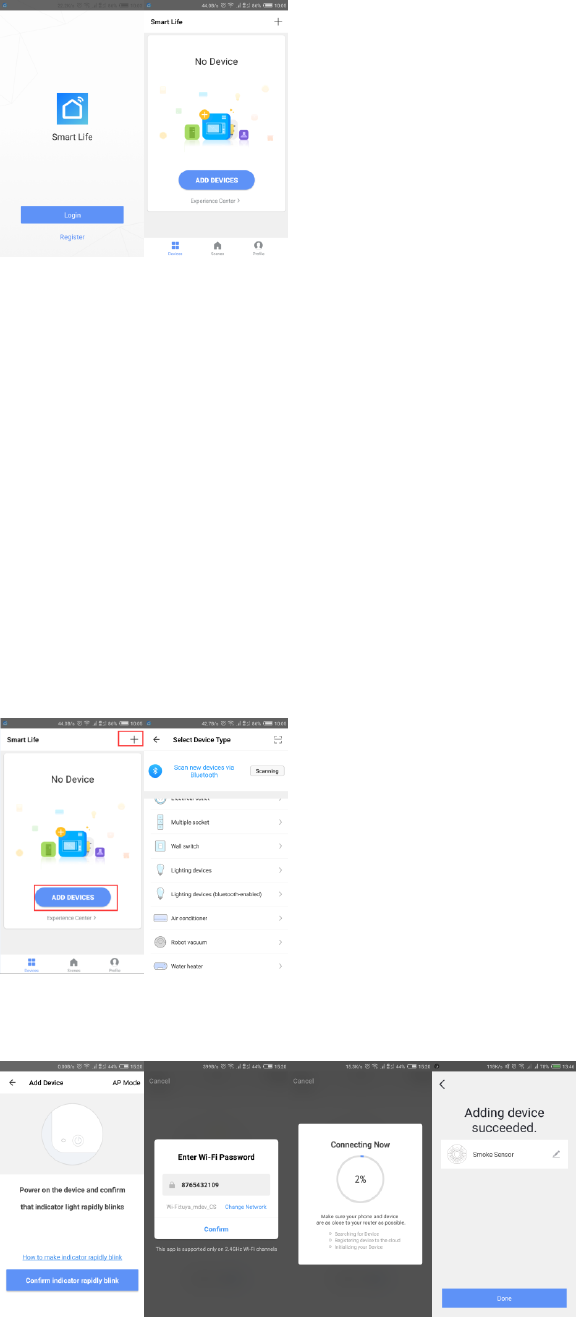
Task: Tap the Lighting devices bulb icon
Action: click(x=160, y=870)
